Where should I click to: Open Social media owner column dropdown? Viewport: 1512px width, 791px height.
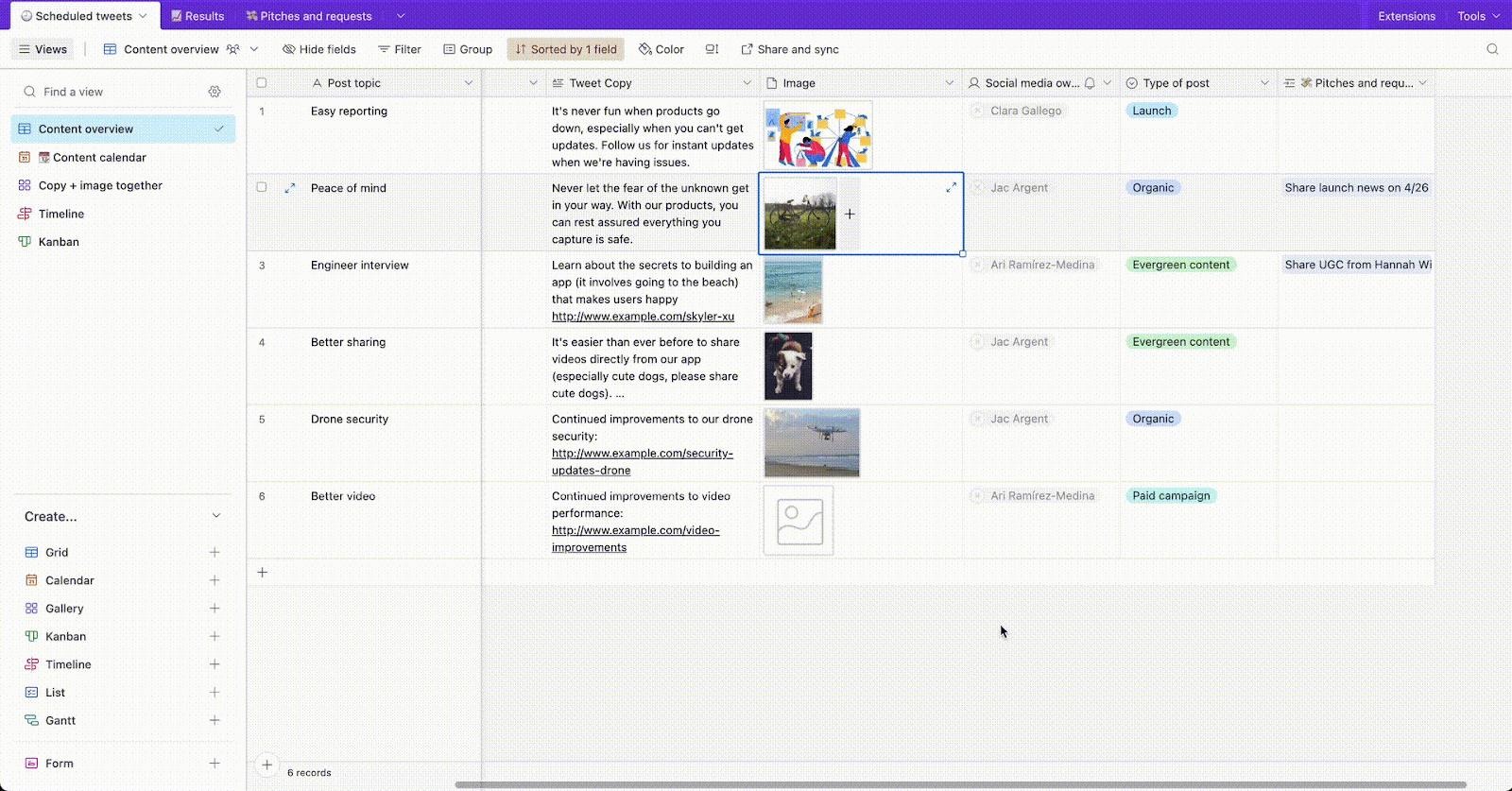click(x=1107, y=83)
